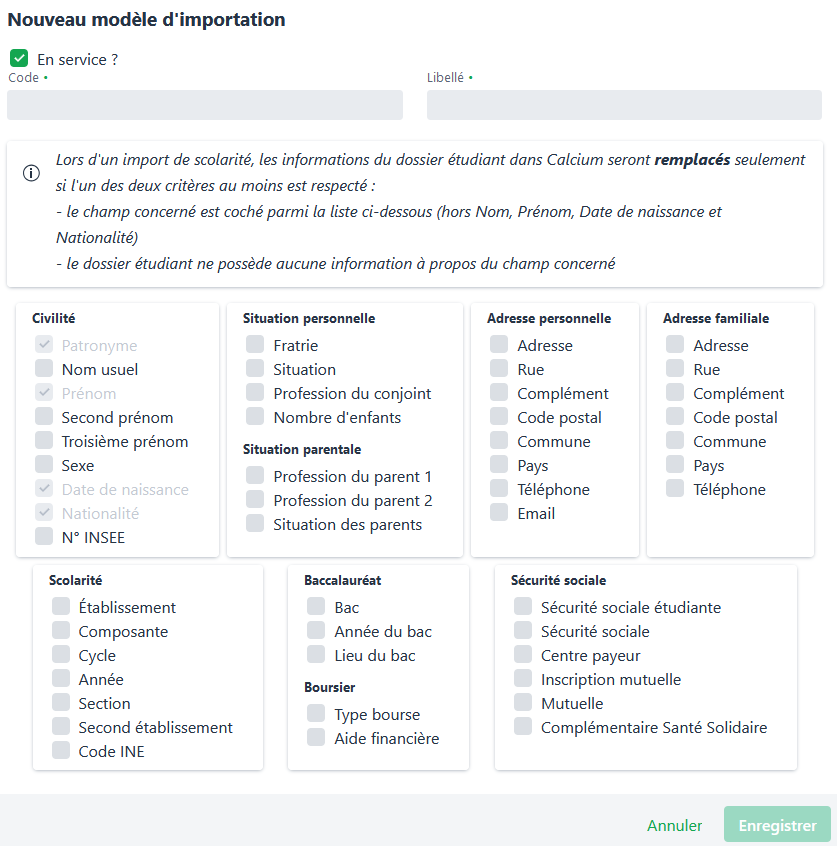
Task: Tick 'Code postal' under Adresse familiale
Action: [x=676, y=417]
